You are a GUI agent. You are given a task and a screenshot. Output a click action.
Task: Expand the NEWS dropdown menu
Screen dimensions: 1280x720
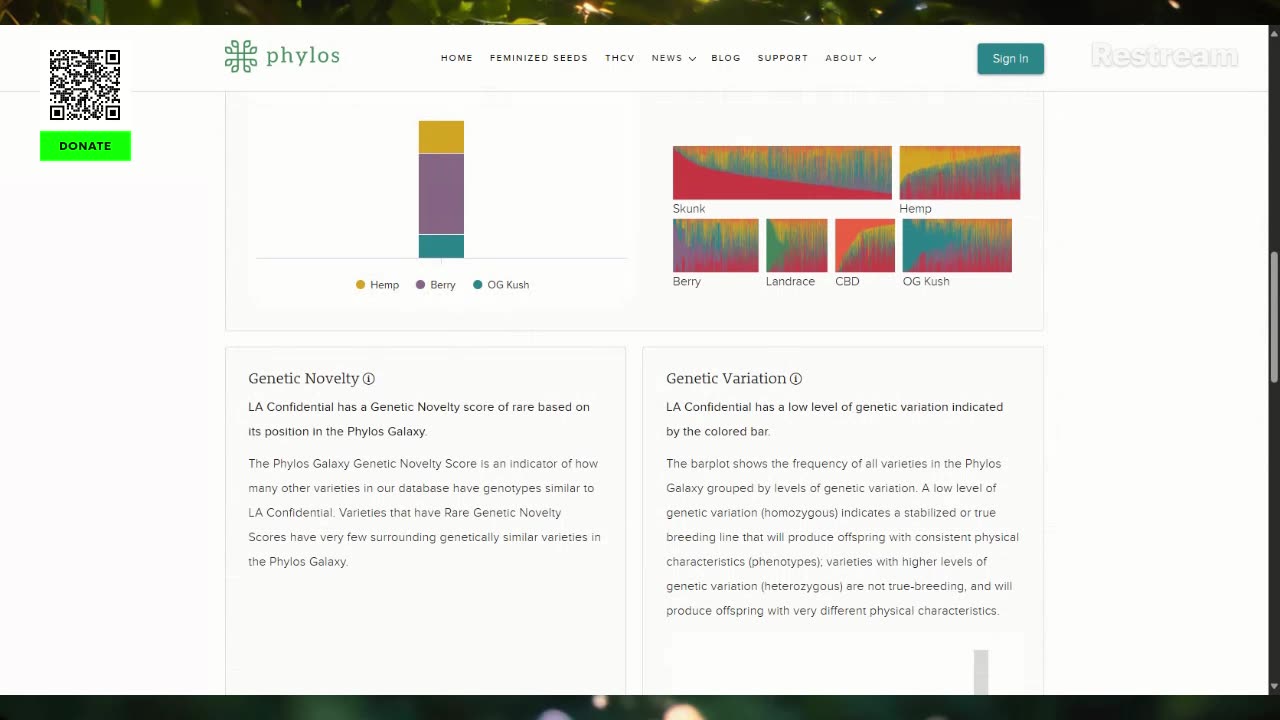pos(673,58)
